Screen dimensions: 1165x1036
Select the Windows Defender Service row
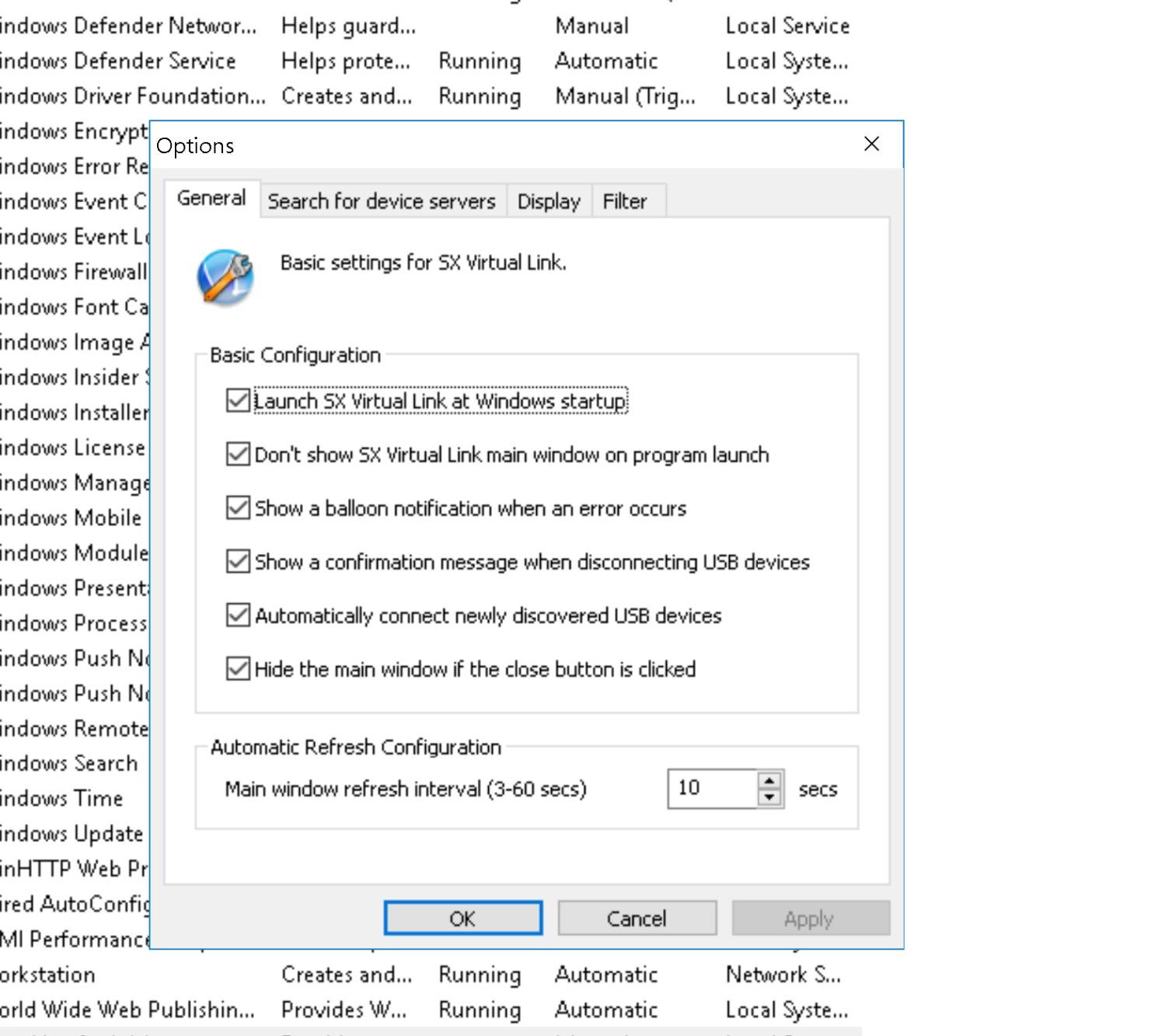(x=118, y=61)
